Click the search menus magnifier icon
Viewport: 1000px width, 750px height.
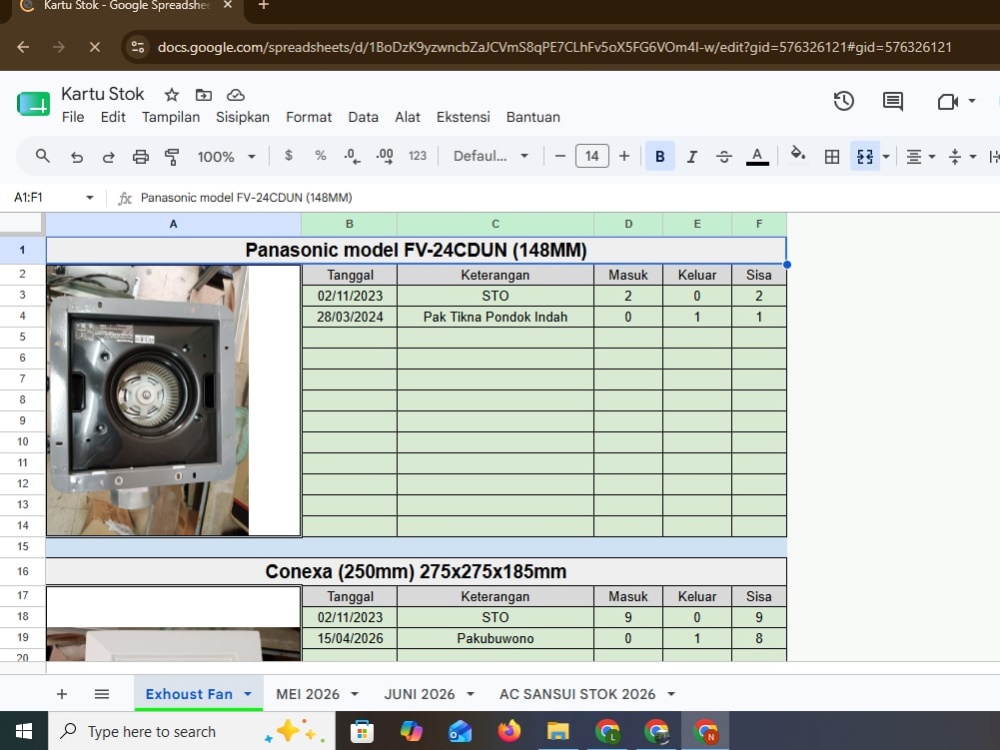pos(43,156)
